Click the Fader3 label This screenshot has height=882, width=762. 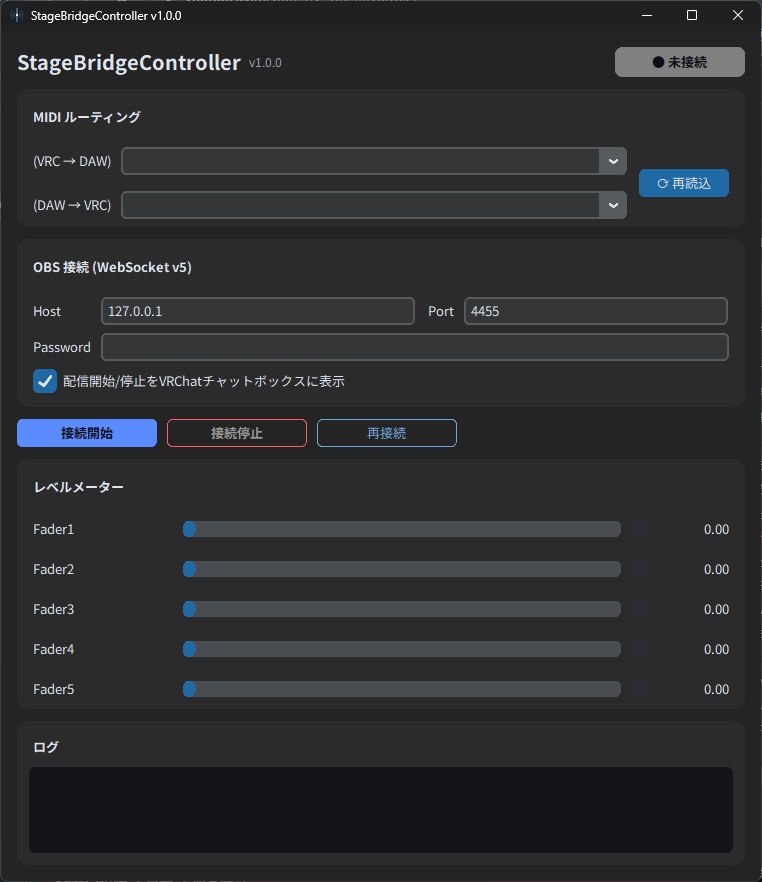click(x=53, y=609)
